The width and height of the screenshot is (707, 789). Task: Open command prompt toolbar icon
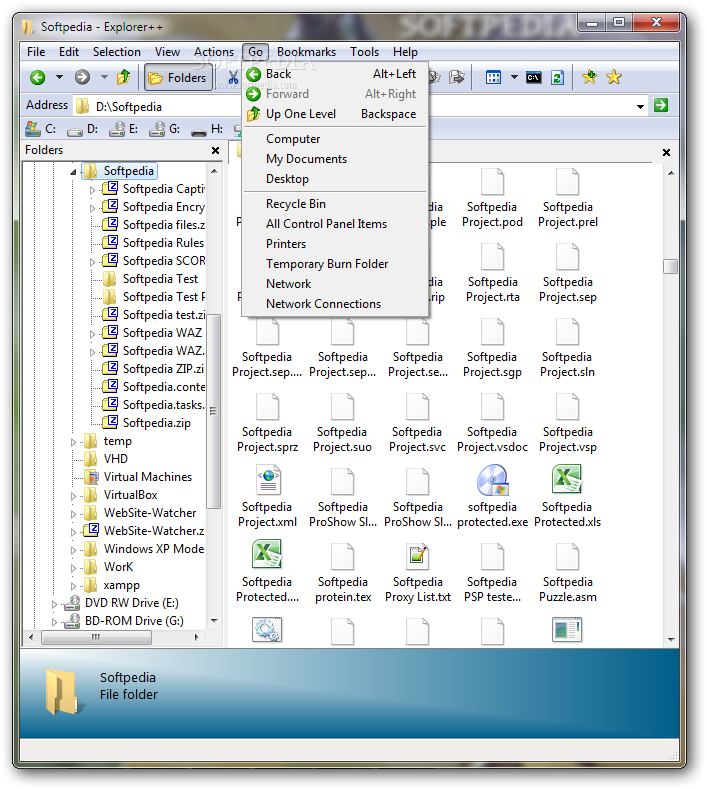pos(533,77)
